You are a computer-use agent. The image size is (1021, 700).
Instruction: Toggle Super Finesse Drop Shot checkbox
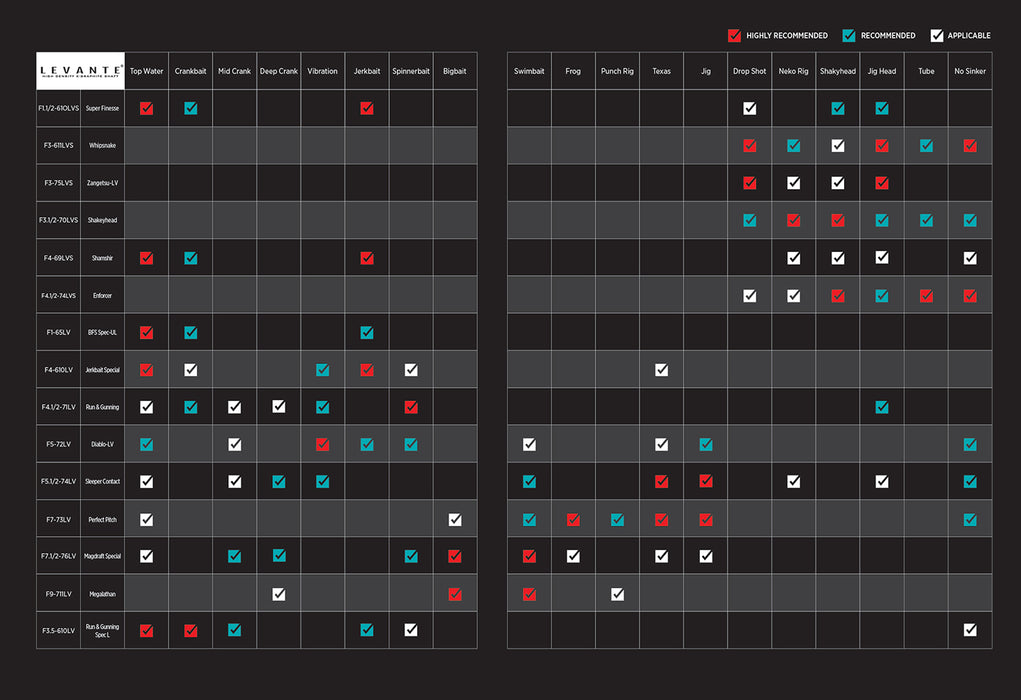pos(749,108)
